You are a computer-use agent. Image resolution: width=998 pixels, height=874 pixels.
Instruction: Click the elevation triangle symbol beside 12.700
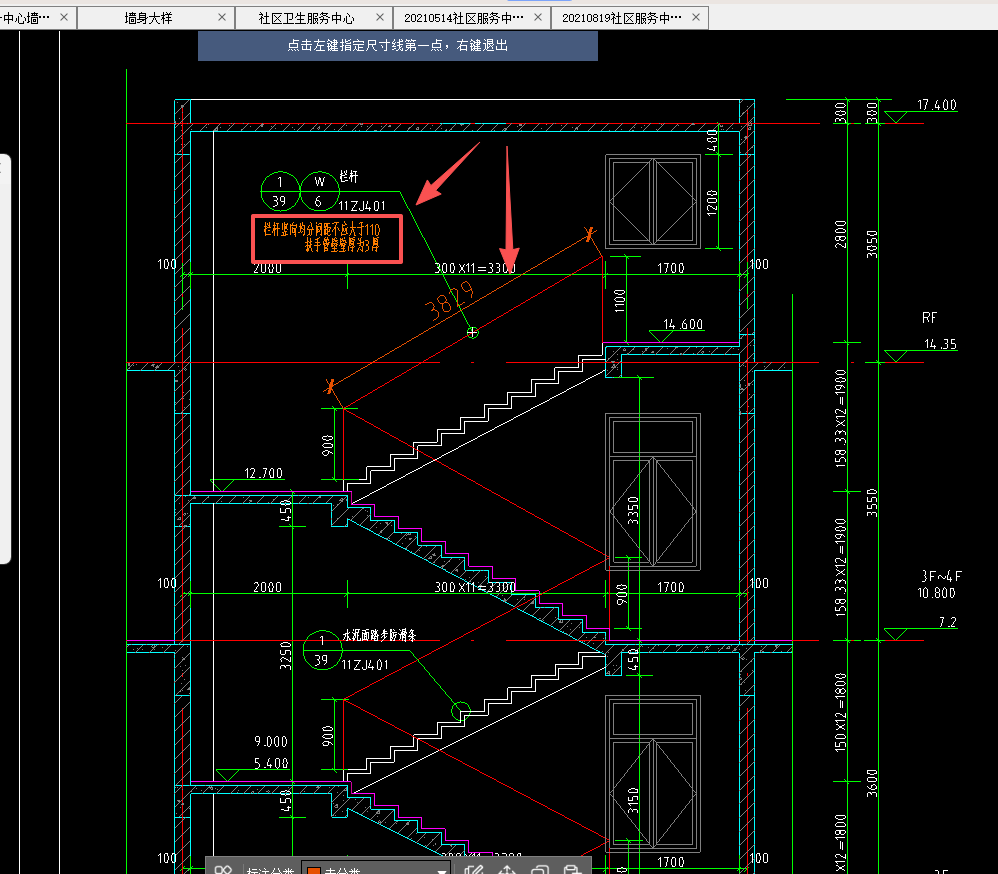222,485
